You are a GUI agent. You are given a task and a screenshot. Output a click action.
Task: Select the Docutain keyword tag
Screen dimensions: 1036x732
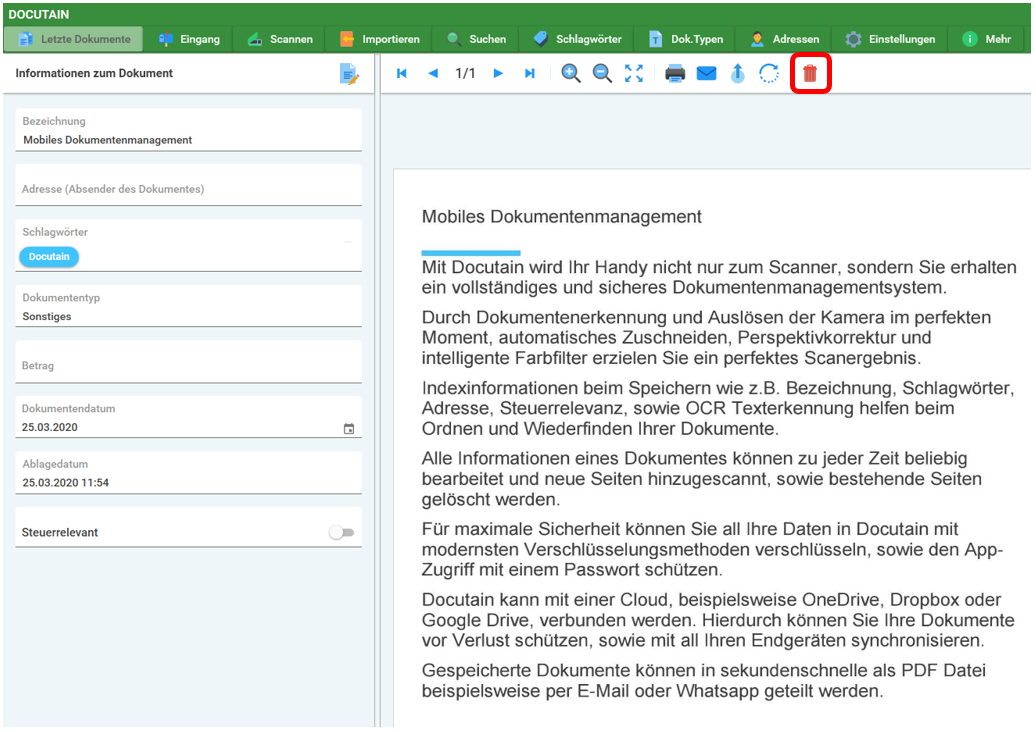click(49, 256)
